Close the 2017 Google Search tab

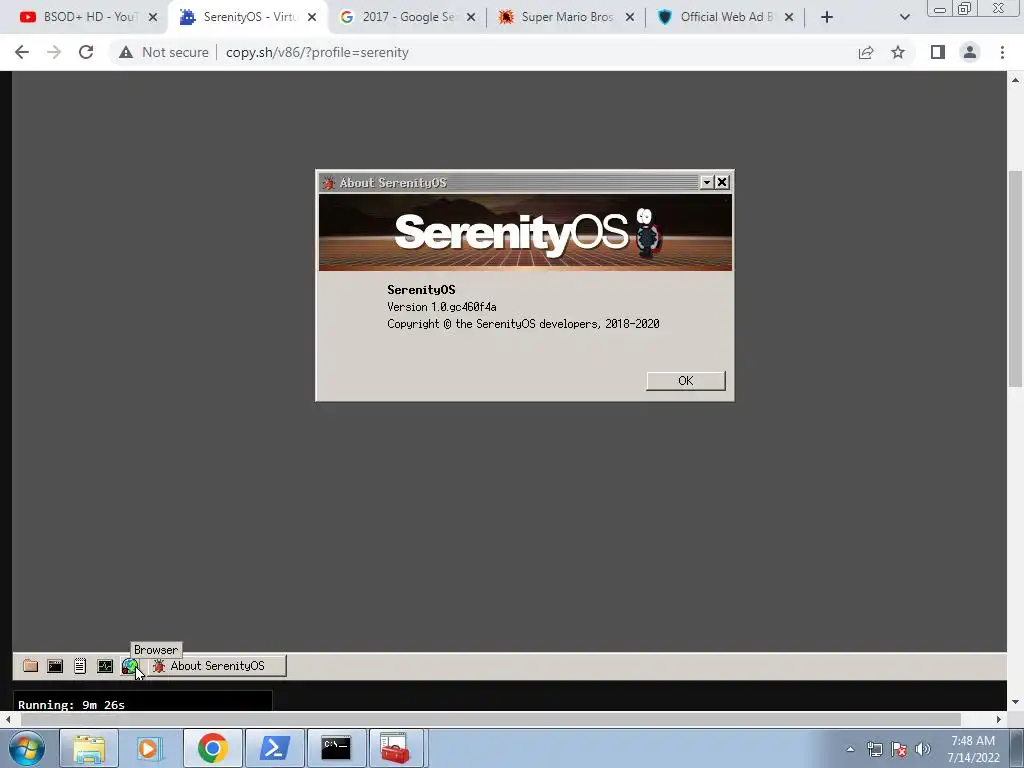coord(471,18)
